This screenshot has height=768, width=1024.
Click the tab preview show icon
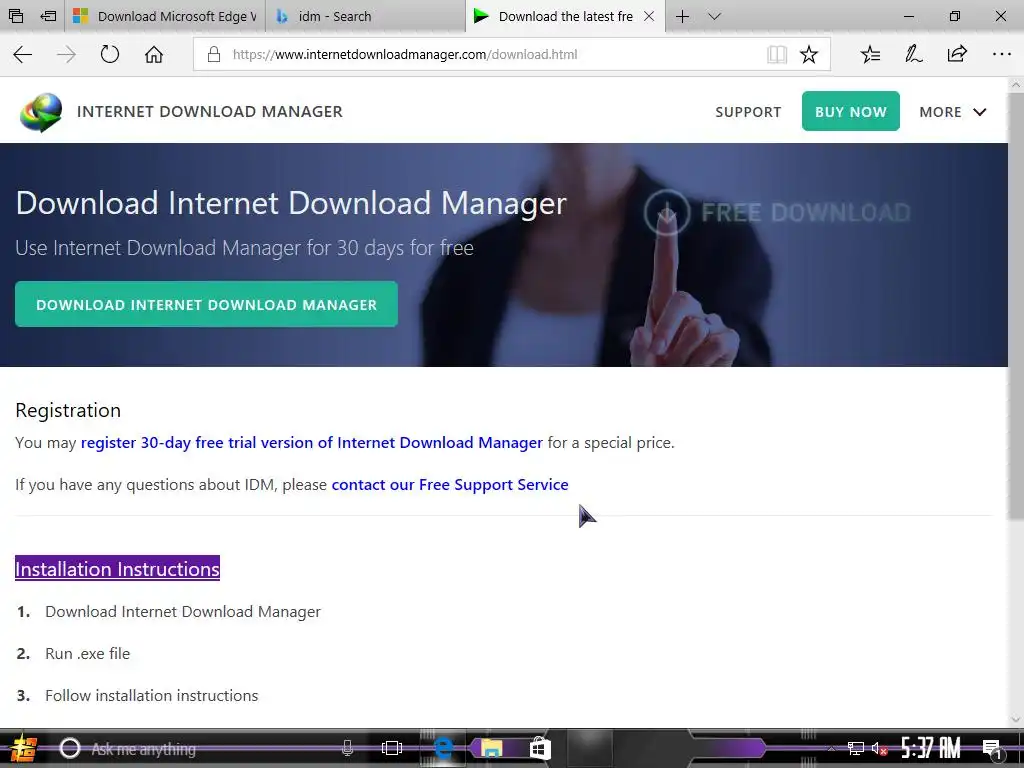click(16, 16)
